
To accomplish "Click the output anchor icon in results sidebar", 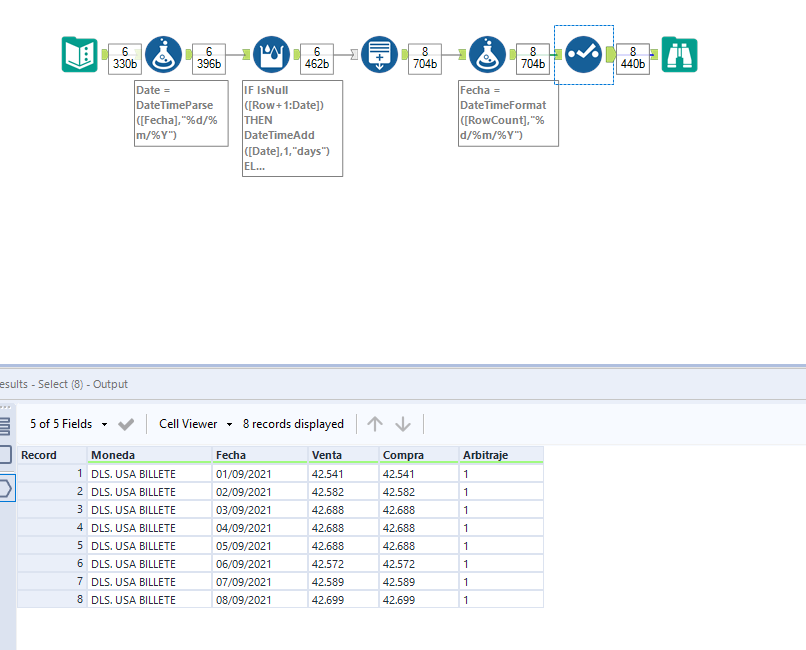I will coord(5,488).
